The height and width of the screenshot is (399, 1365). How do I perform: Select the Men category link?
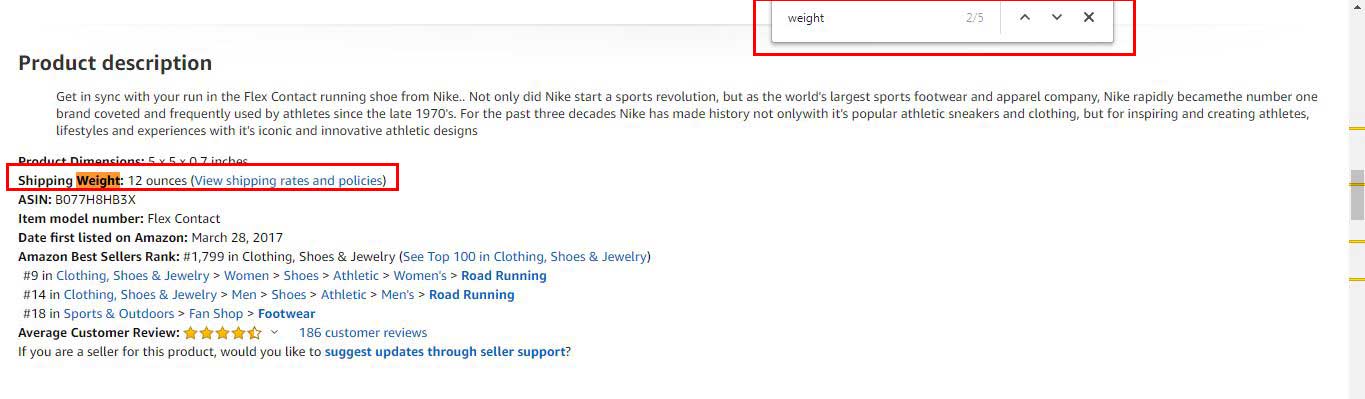[x=244, y=295]
